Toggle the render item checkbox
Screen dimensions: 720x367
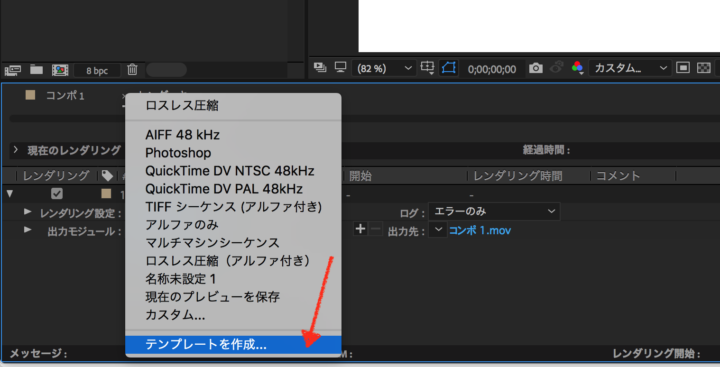coord(57,194)
